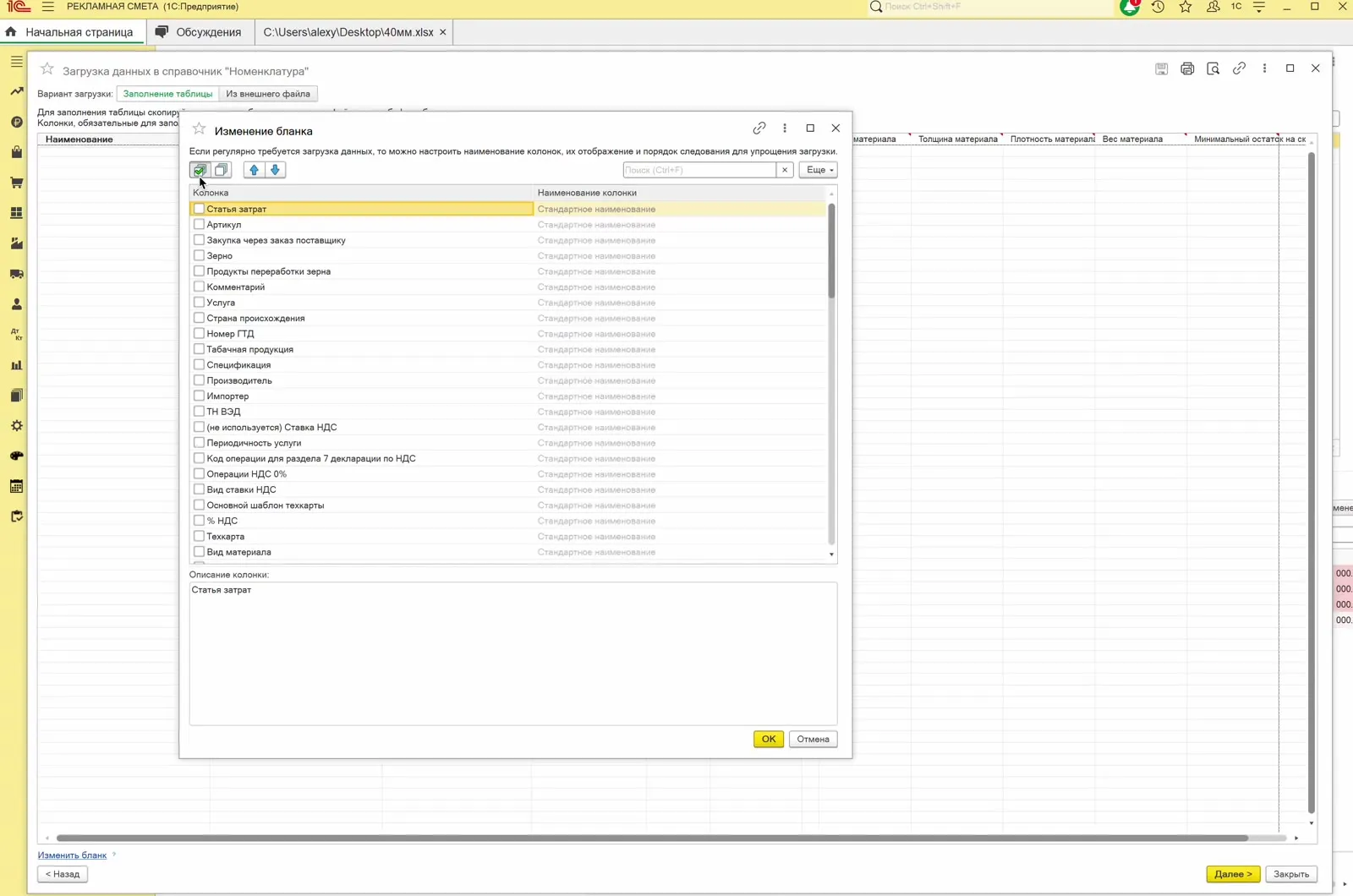Move the selected column up with arrow icon
The image size is (1353, 896).
click(254, 170)
